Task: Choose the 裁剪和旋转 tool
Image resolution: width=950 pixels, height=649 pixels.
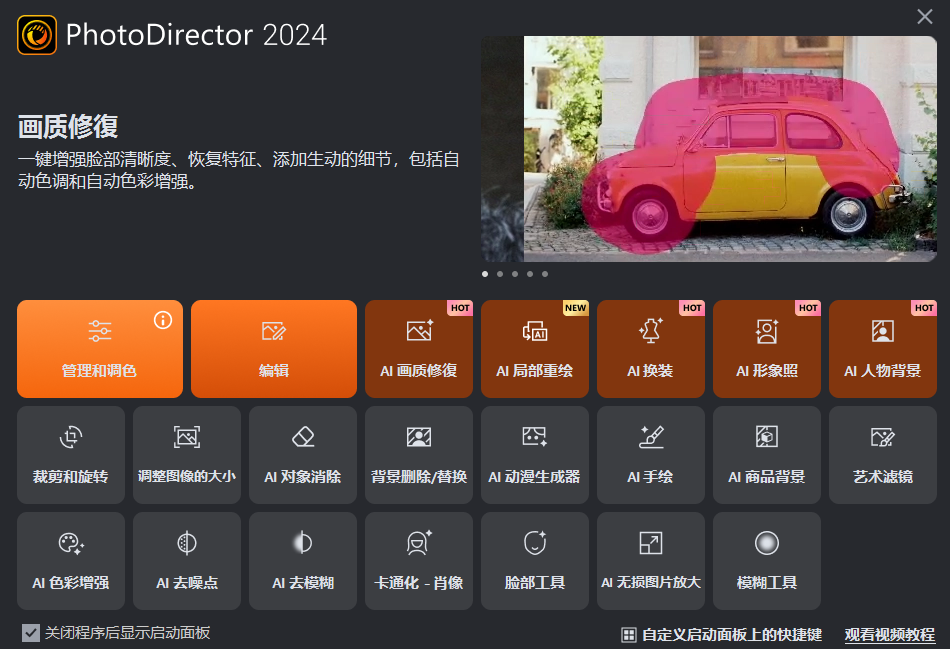Action: 70,455
